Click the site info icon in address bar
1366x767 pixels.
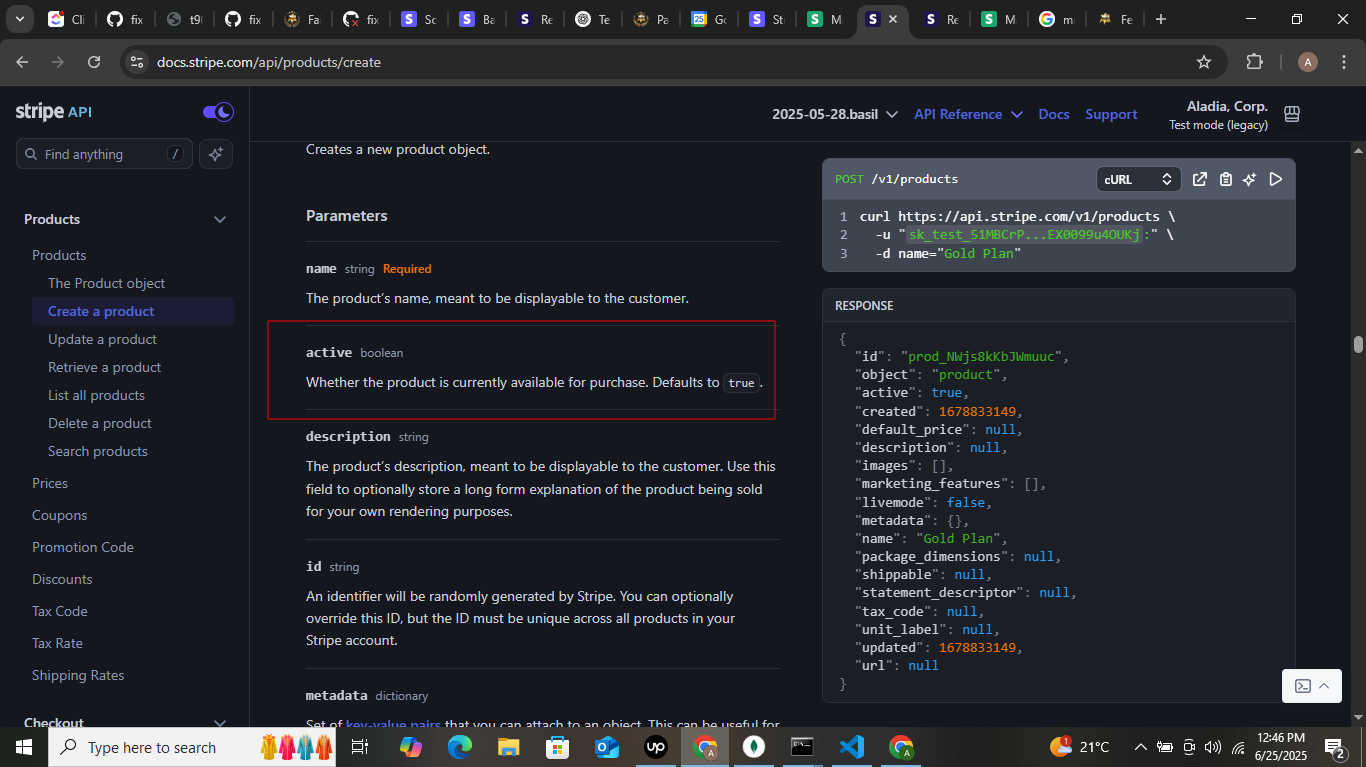tap(137, 62)
